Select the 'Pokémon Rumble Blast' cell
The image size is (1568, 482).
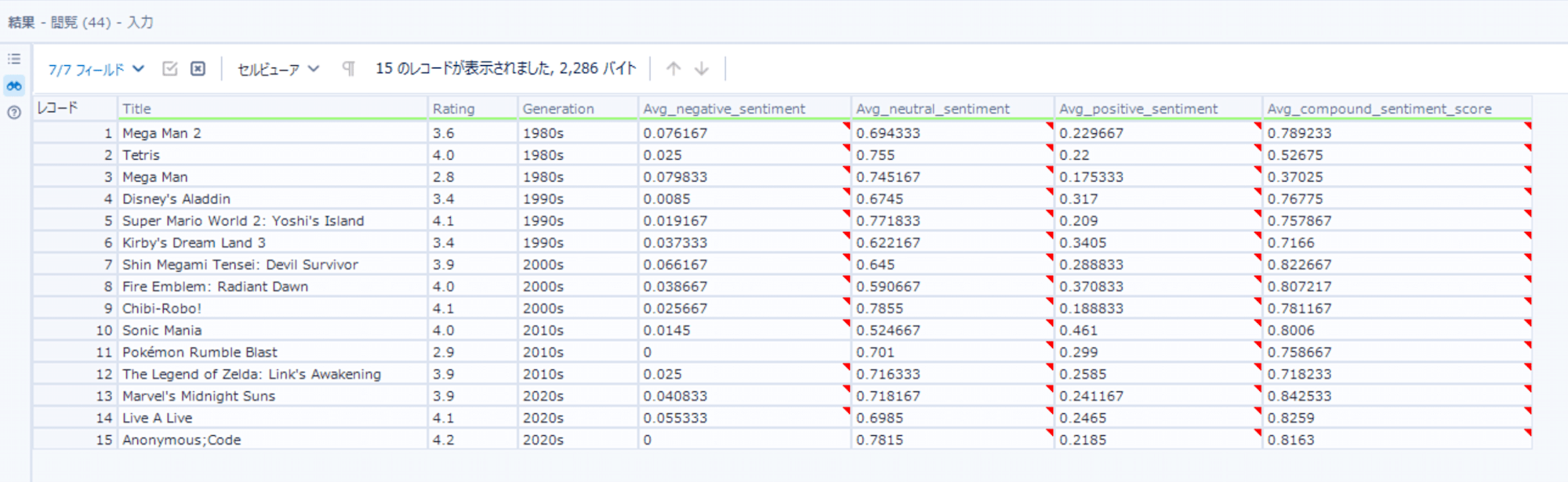coord(273,353)
